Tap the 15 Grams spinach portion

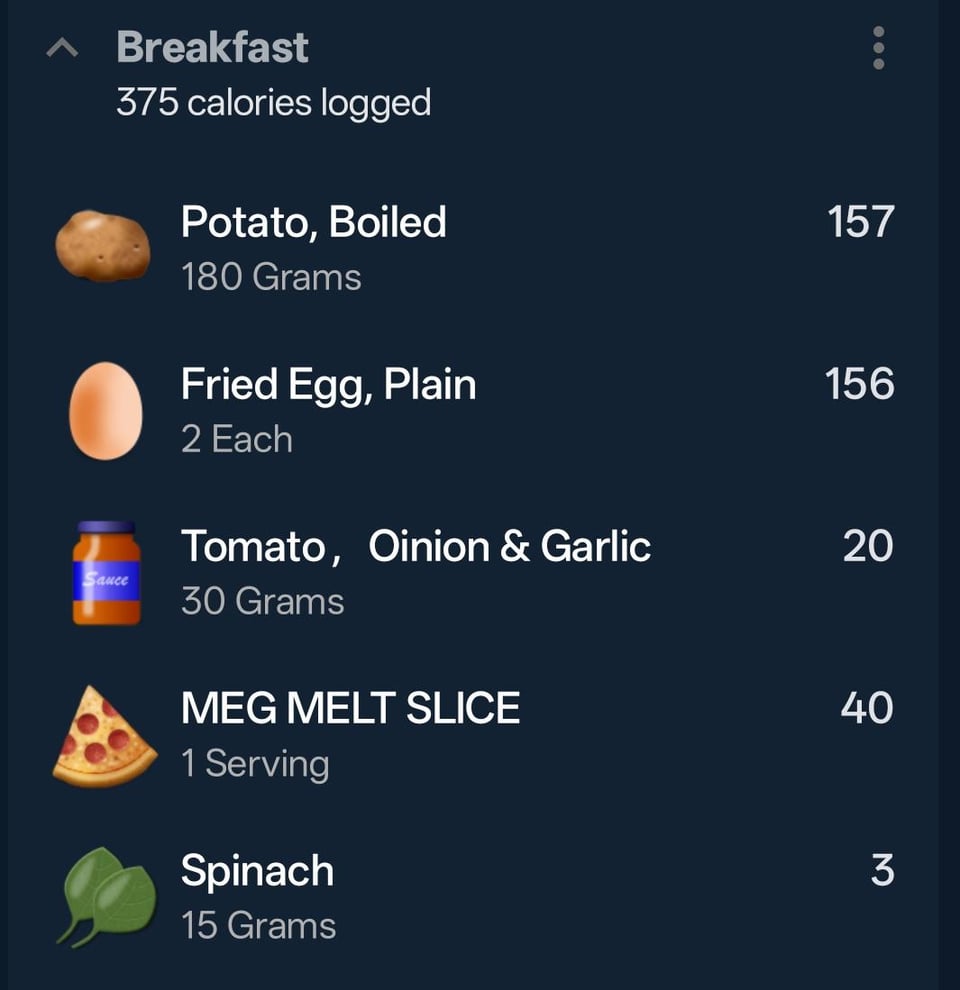(258, 925)
